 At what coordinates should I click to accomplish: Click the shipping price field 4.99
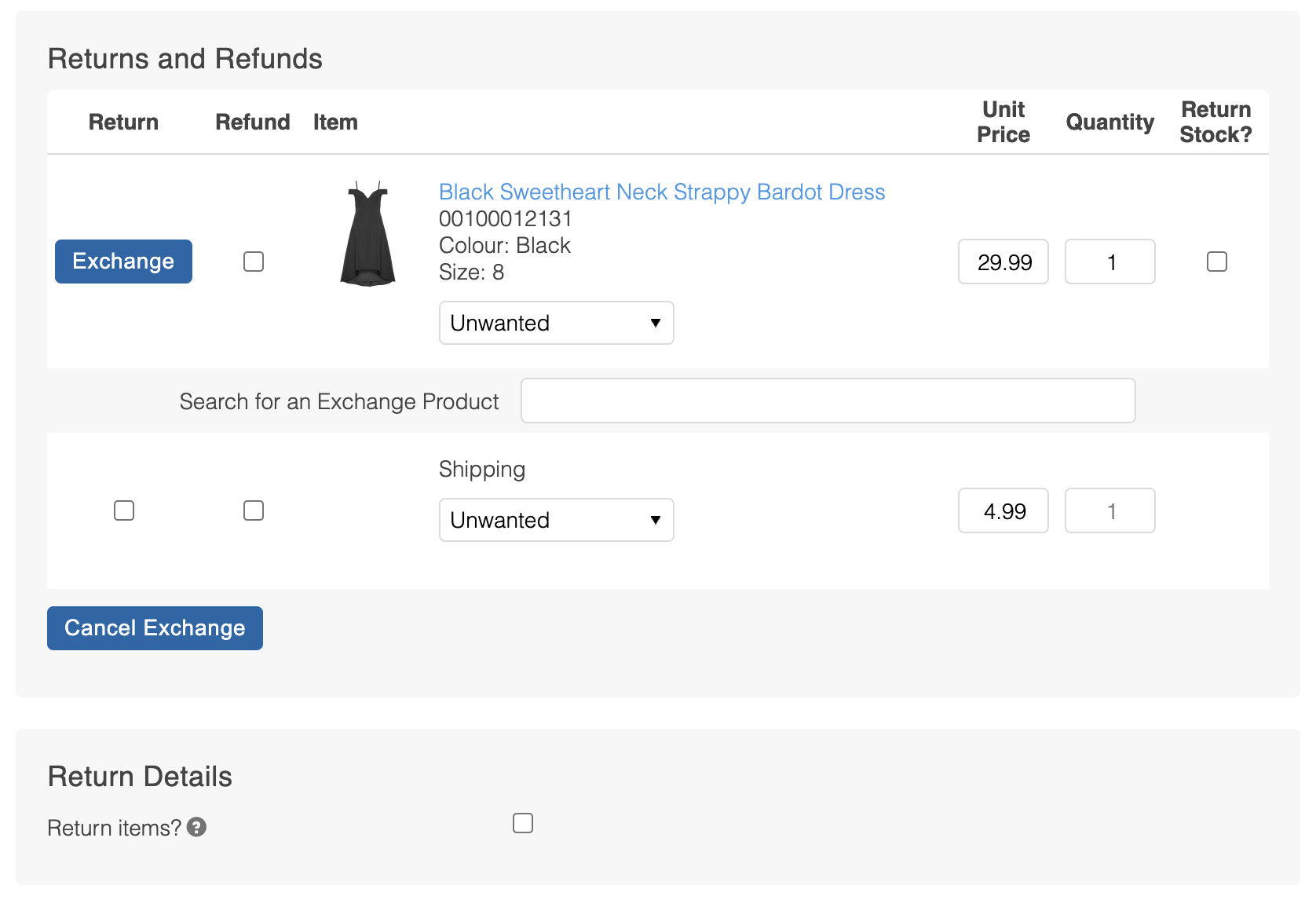click(x=1003, y=510)
